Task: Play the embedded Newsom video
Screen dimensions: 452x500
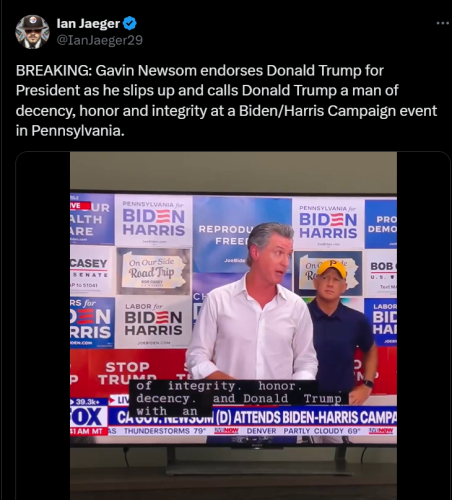Action: pos(233,326)
